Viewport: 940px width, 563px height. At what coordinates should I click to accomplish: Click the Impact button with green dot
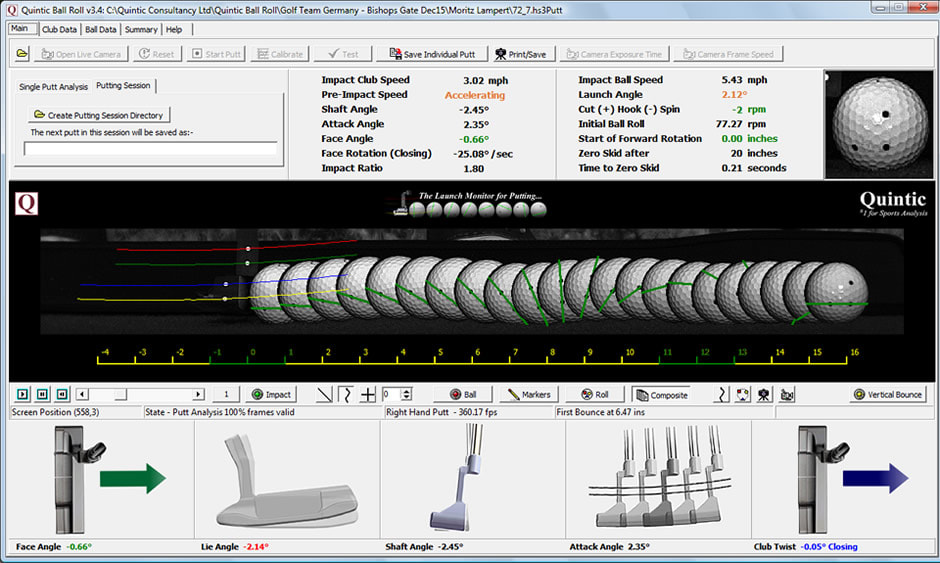271,395
